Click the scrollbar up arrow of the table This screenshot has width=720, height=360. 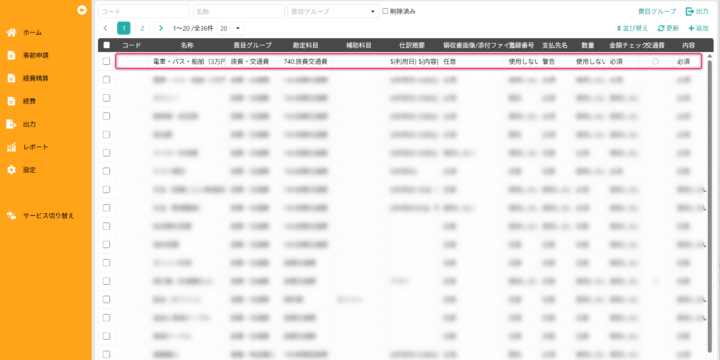point(710,56)
